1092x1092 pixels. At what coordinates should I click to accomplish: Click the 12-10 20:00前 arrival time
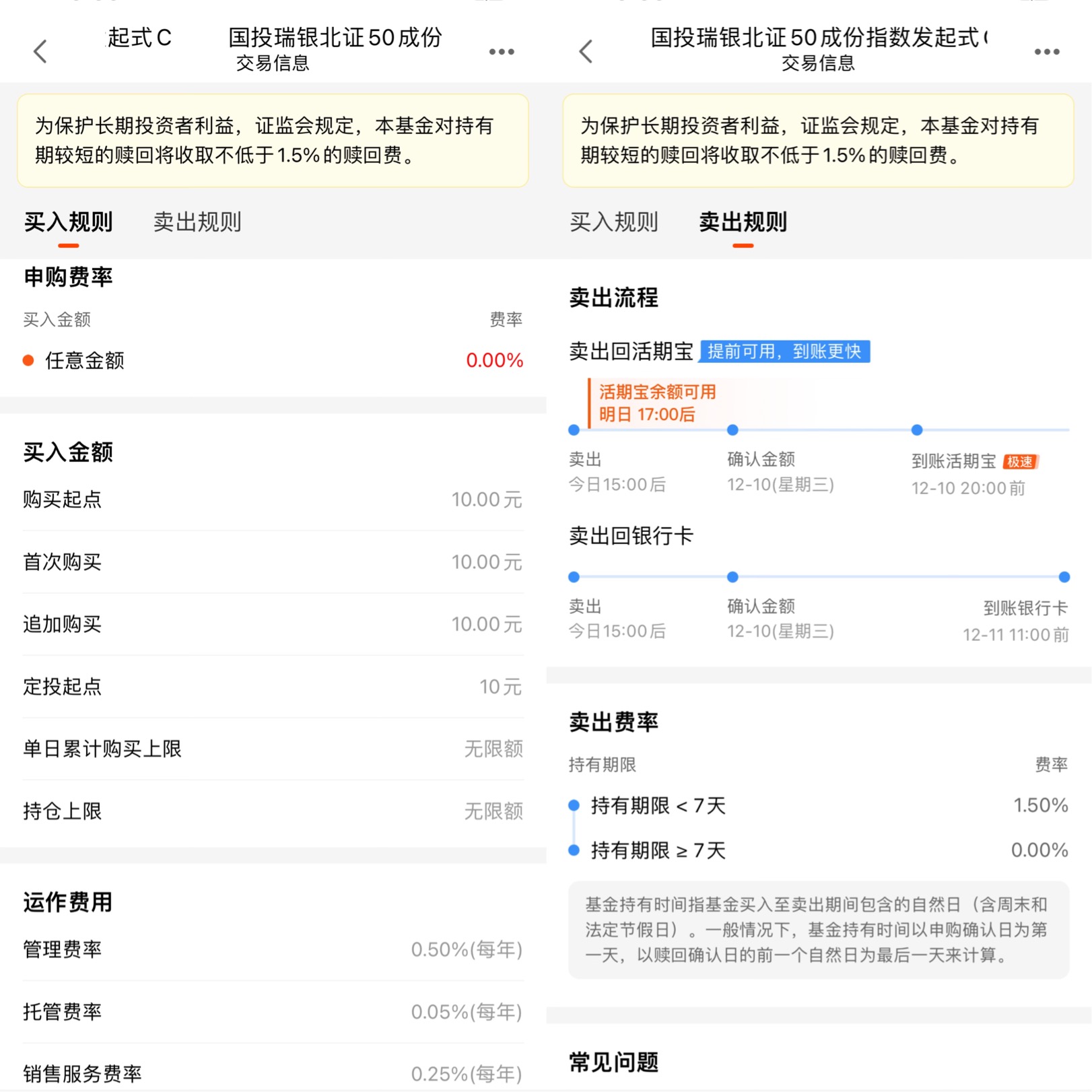click(x=968, y=488)
